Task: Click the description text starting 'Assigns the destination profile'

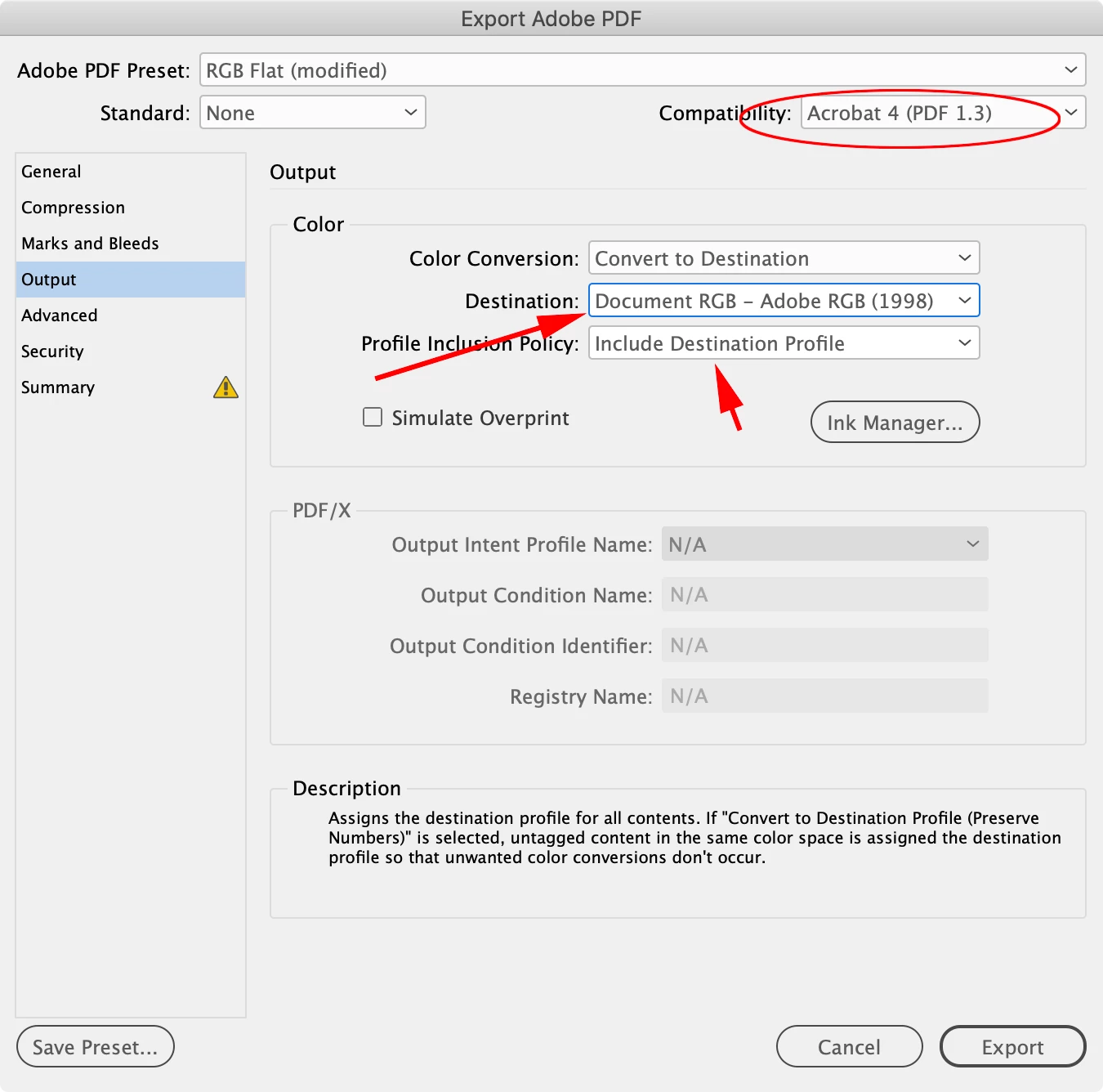Action: tap(694, 838)
